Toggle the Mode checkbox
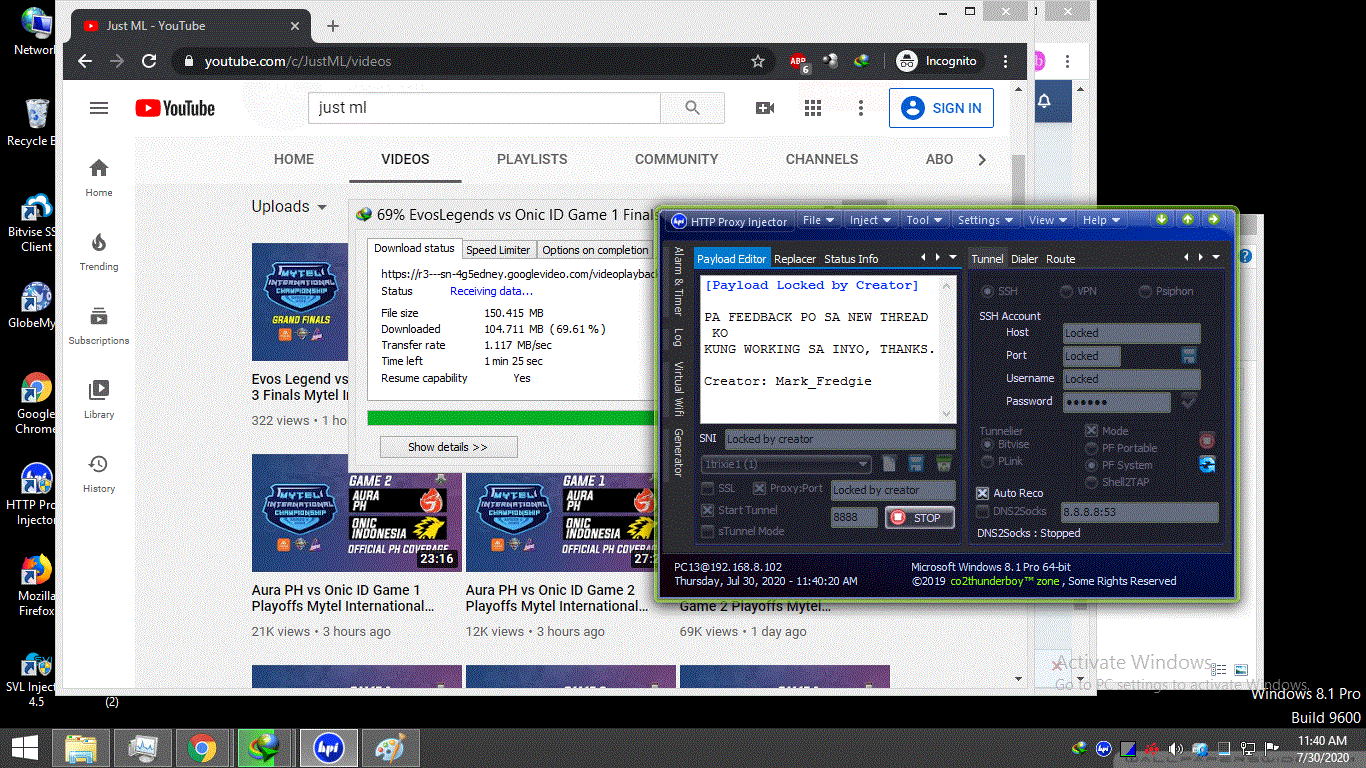Image resolution: width=1366 pixels, height=768 pixels. 1091,431
